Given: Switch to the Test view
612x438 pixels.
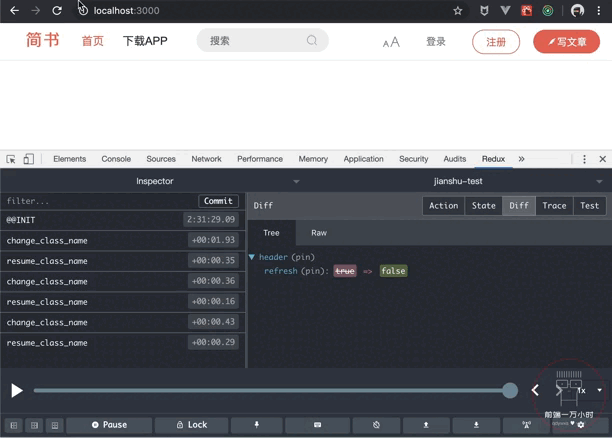Looking at the screenshot, I should pyautogui.click(x=590, y=206).
